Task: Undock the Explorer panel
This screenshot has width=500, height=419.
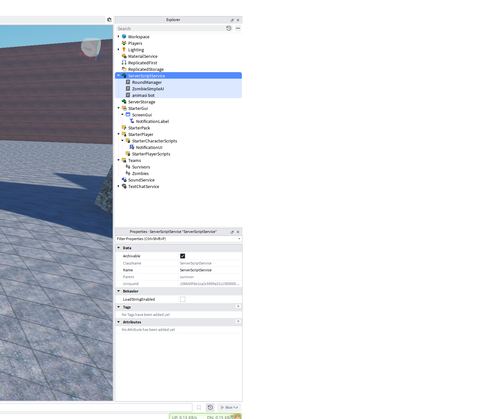Action: [x=232, y=20]
